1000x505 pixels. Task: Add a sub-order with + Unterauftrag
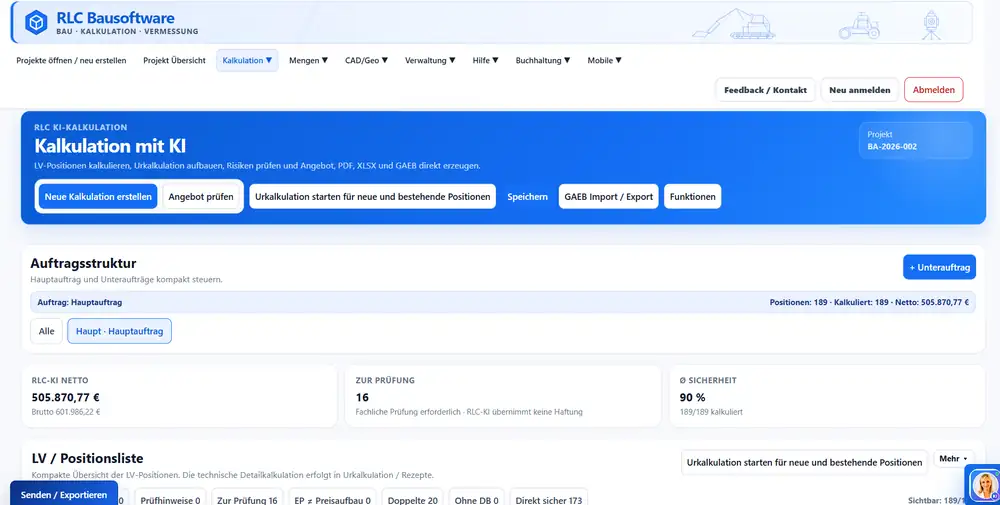click(939, 267)
